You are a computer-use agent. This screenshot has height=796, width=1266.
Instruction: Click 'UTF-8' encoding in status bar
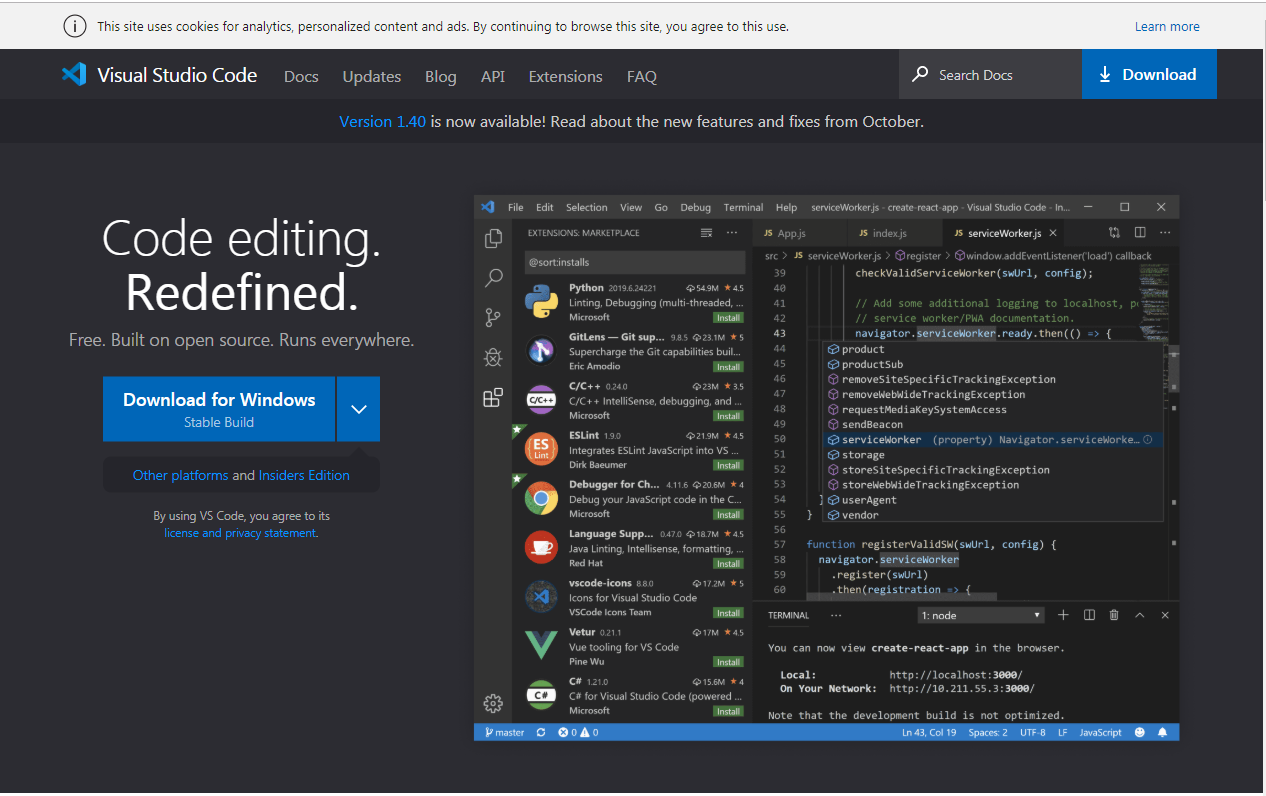[1033, 733]
